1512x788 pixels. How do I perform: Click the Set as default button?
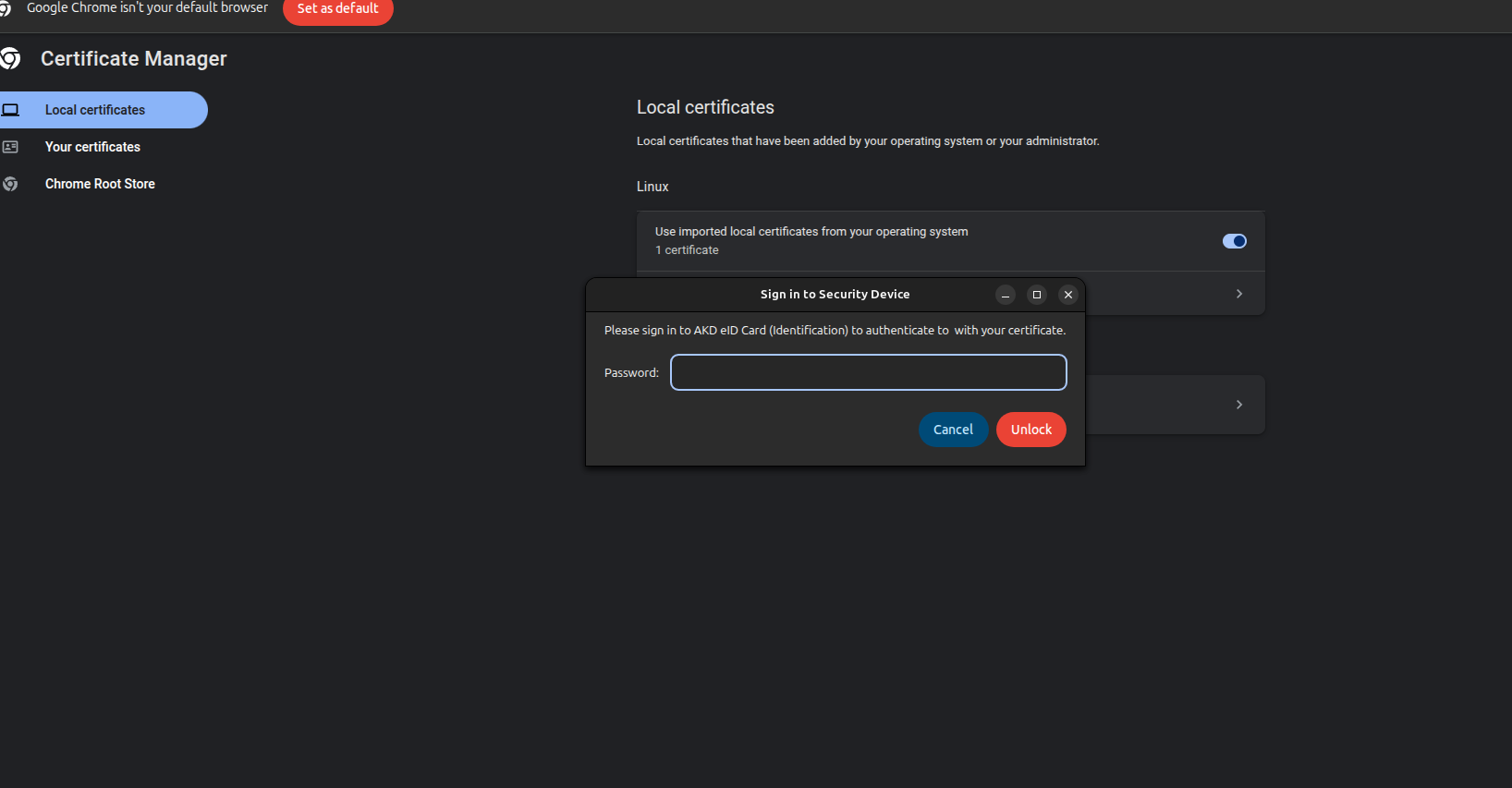click(337, 9)
